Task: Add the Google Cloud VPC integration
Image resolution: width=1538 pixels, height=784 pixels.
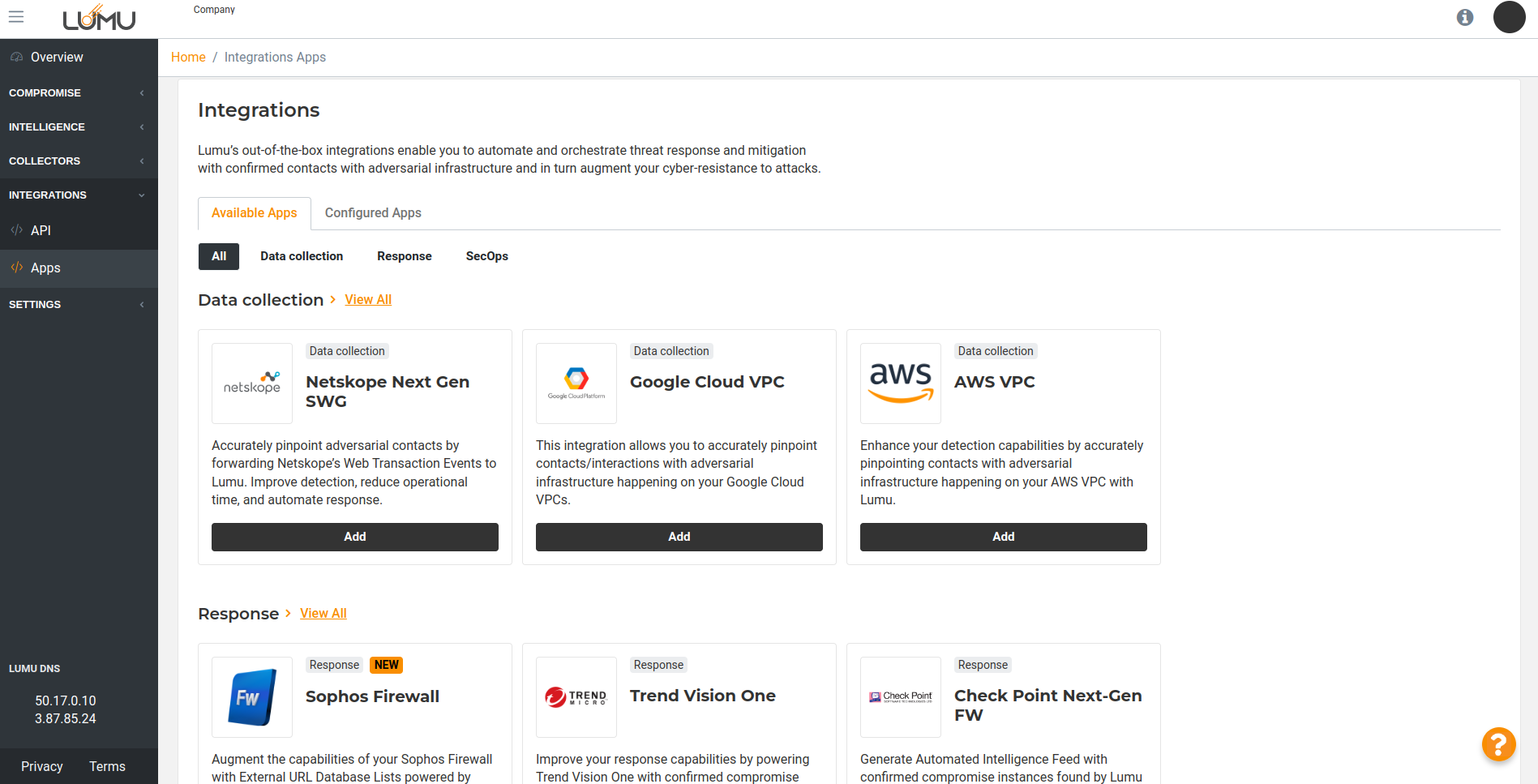Action: tap(679, 537)
